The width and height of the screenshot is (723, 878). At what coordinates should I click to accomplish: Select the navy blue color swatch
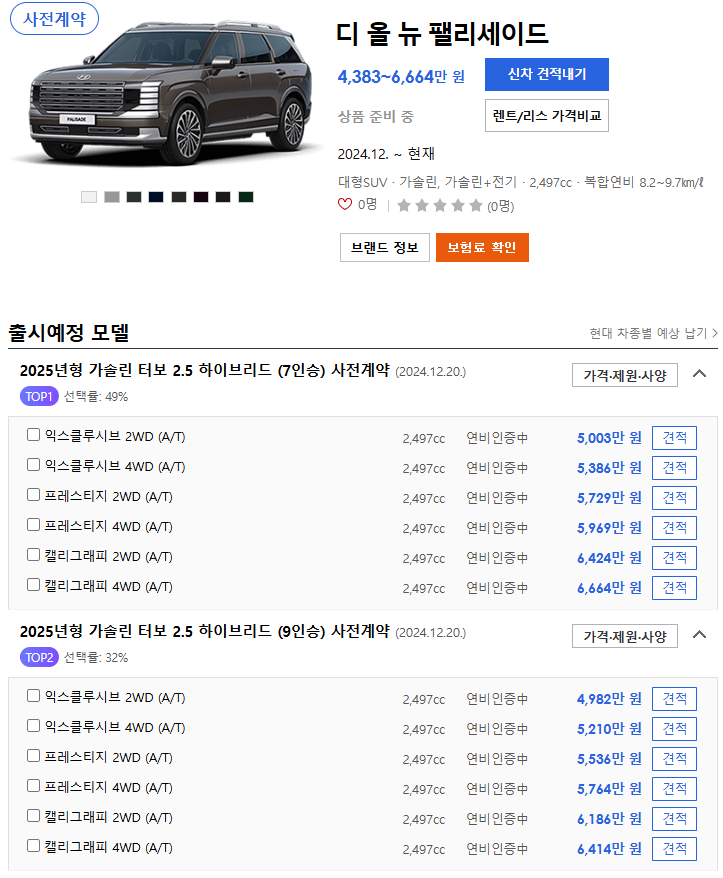pyautogui.click(x=156, y=197)
